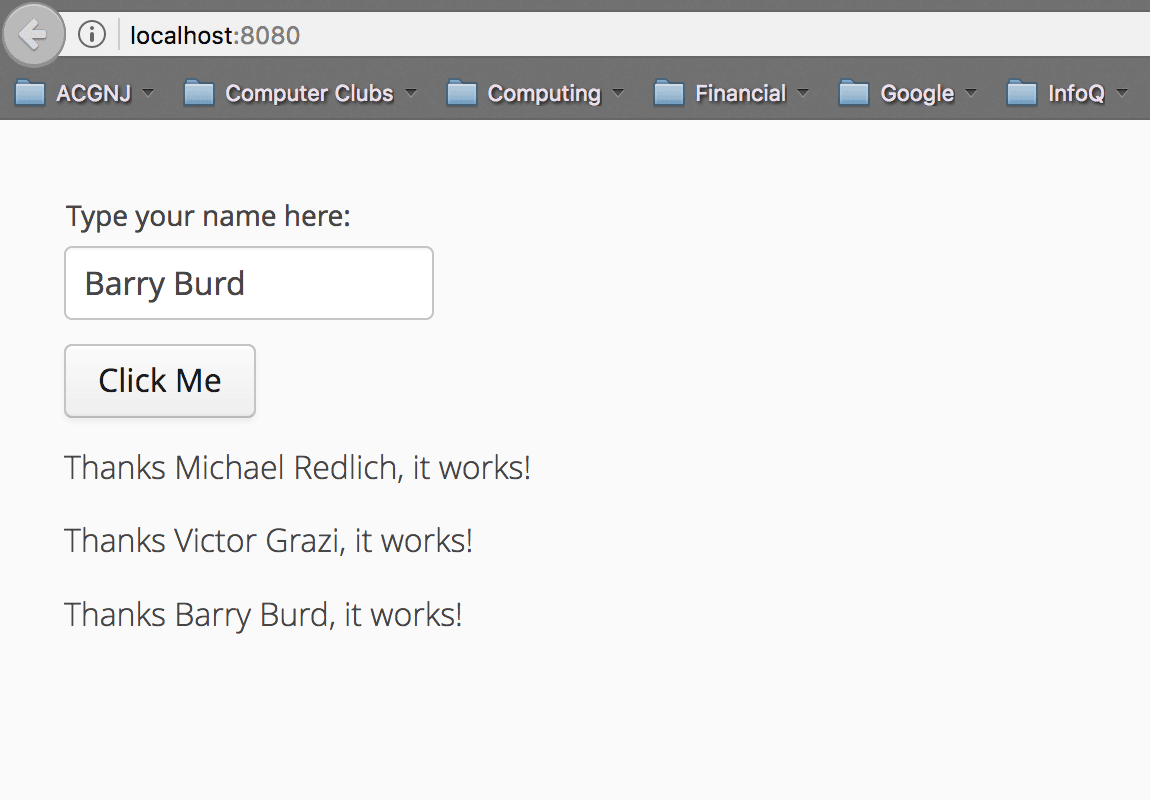Click the 'Type your name here:' label

(x=208, y=217)
